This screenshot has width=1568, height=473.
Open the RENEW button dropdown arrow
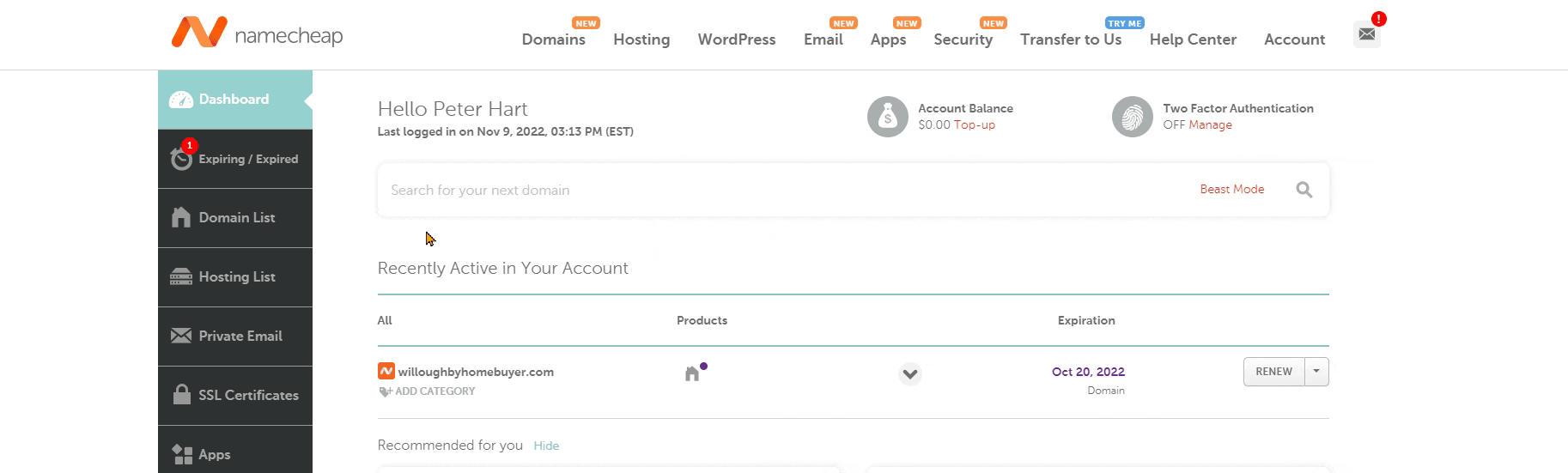(1316, 372)
